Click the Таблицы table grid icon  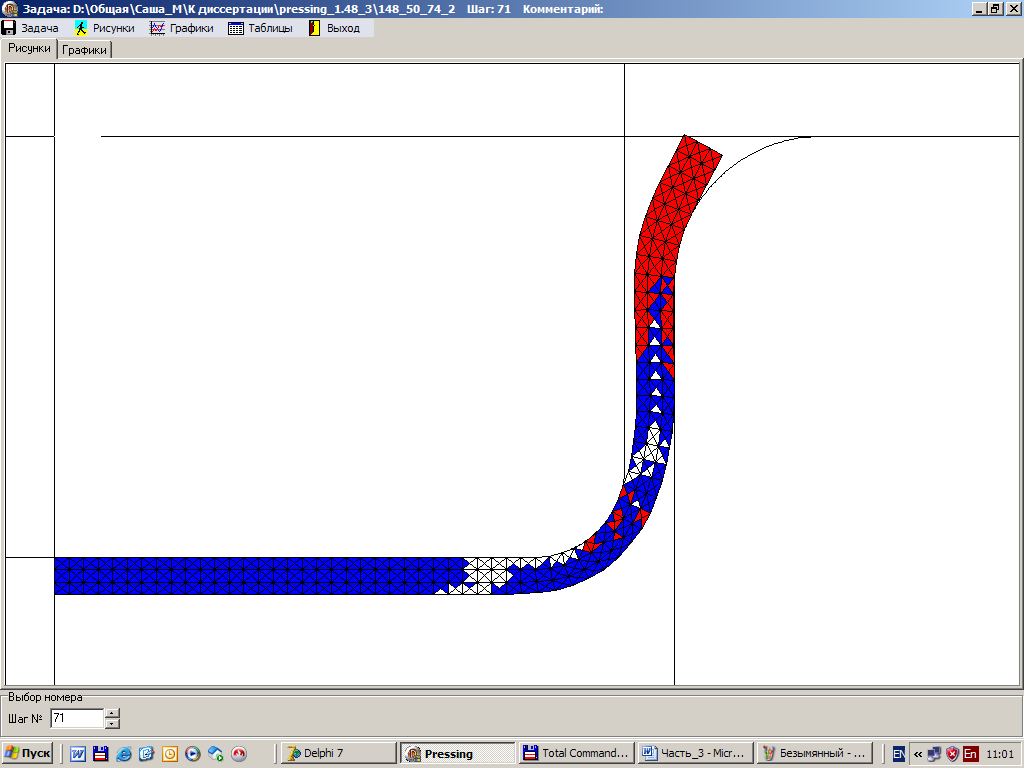tap(236, 28)
